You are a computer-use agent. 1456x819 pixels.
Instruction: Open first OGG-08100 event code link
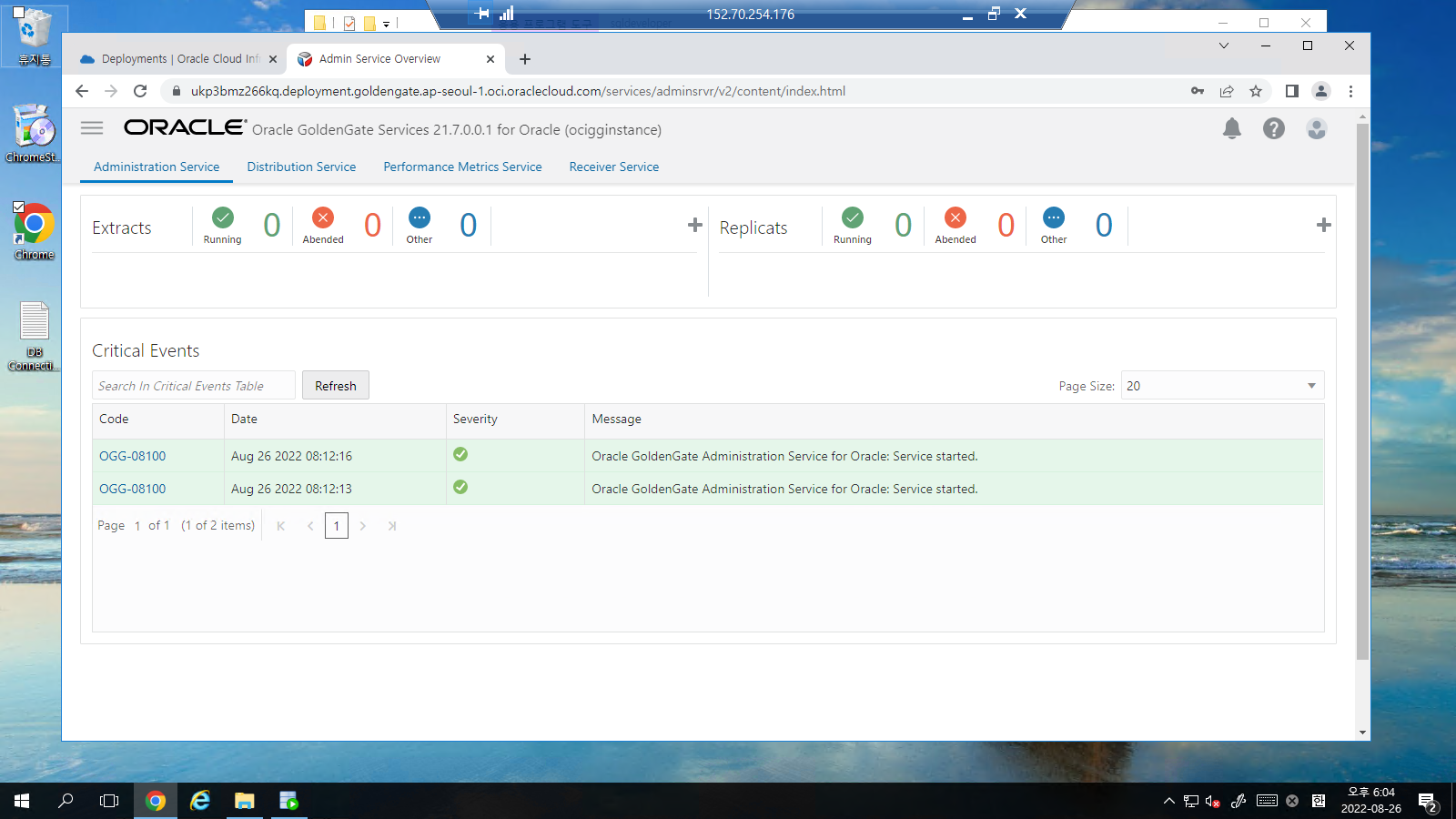pyautogui.click(x=133, y=456)
